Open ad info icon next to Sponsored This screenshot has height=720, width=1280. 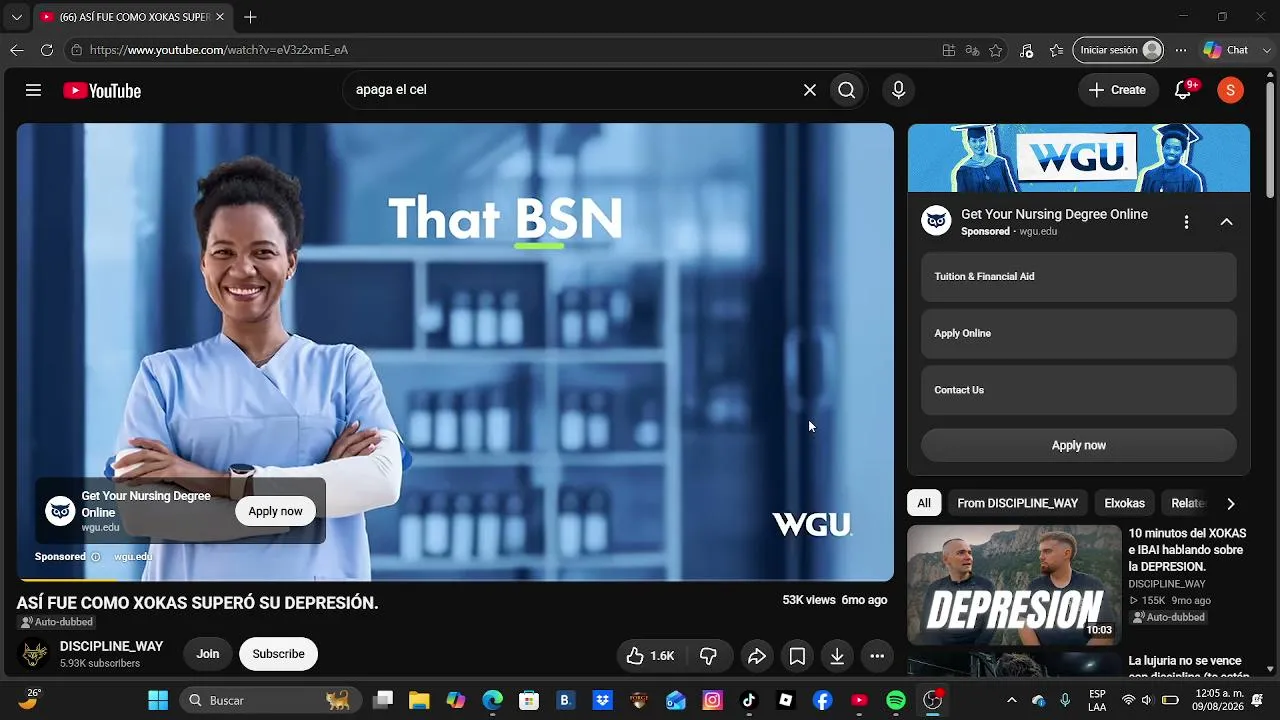click(x=96, y=557)
